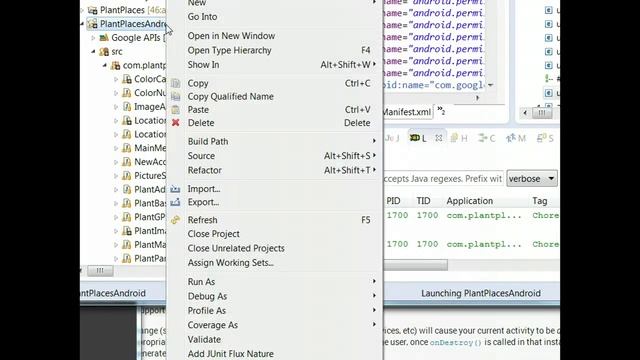Choose Validate menu item
This screenshot has height=360, width=640.
(x=275, y=340)
